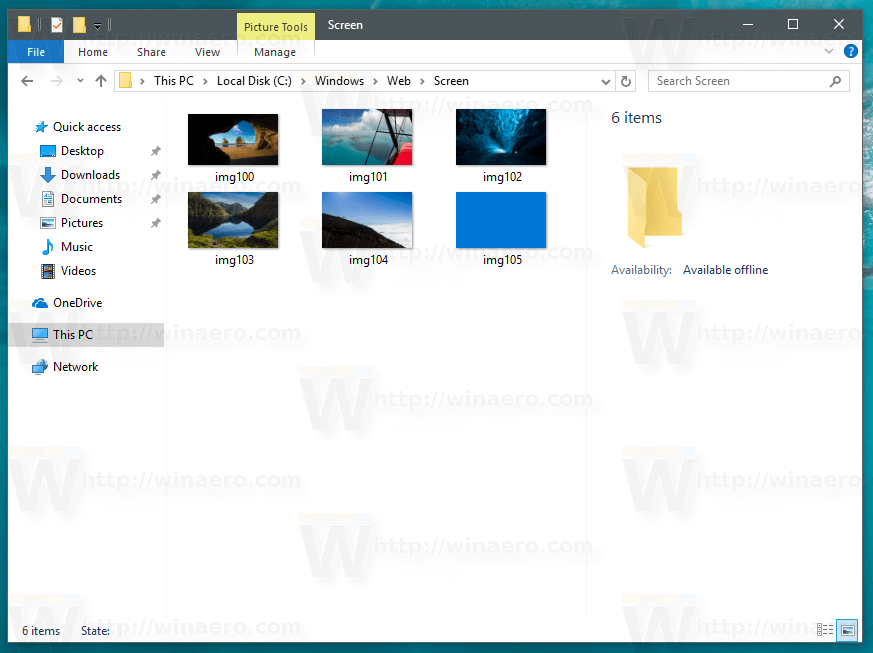This screenshot has width=873, height=653.
Task: Switch to the Home ribbon tab
Action: pyautogui.click(x=92, y=52)
